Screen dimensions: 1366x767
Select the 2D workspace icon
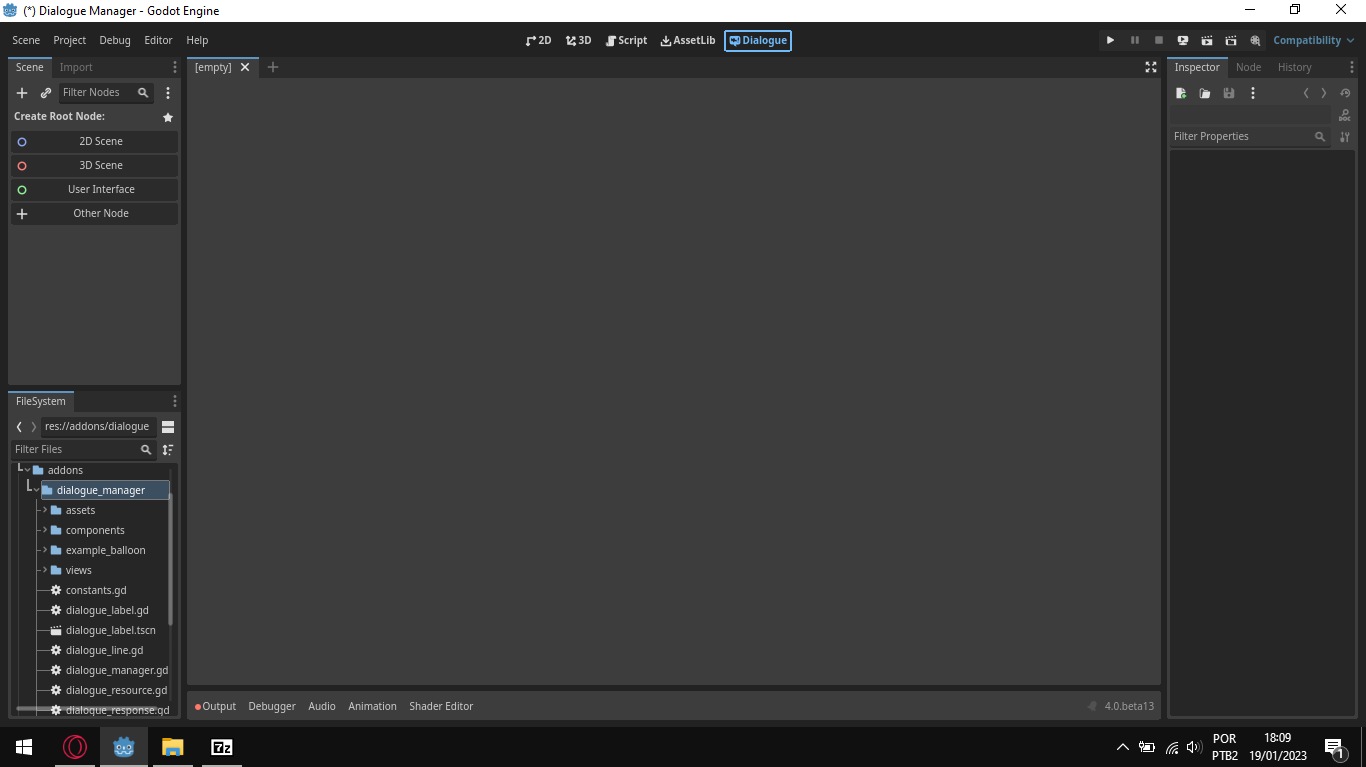[x=538, y=40]
